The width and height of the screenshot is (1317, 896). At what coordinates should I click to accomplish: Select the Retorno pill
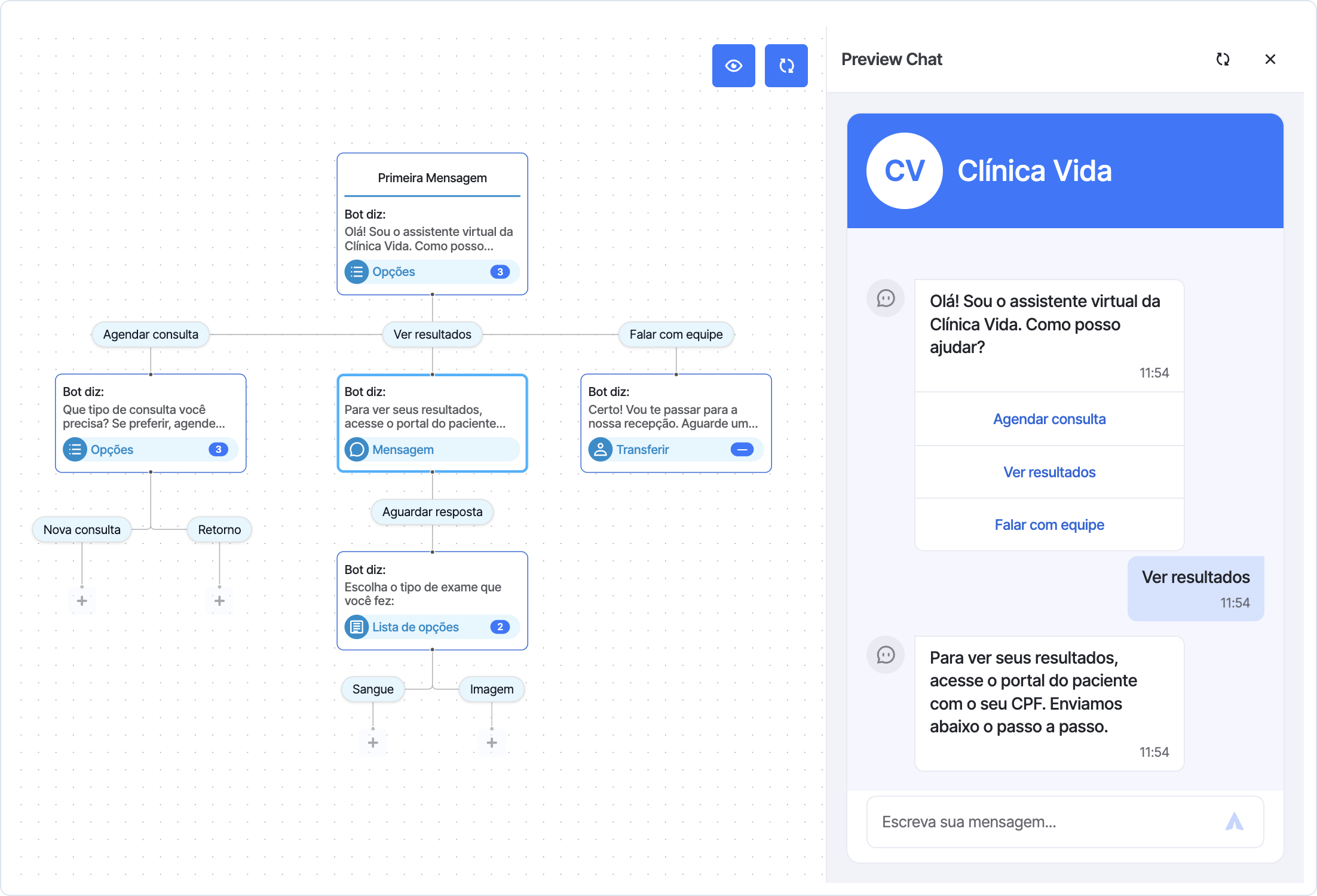219,530
